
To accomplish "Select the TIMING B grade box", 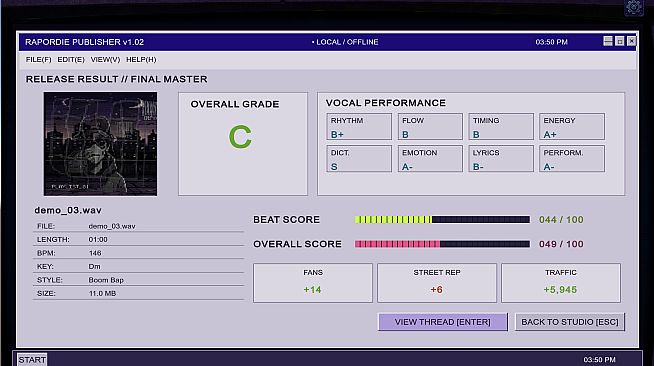I will click(x=501, y=126).
